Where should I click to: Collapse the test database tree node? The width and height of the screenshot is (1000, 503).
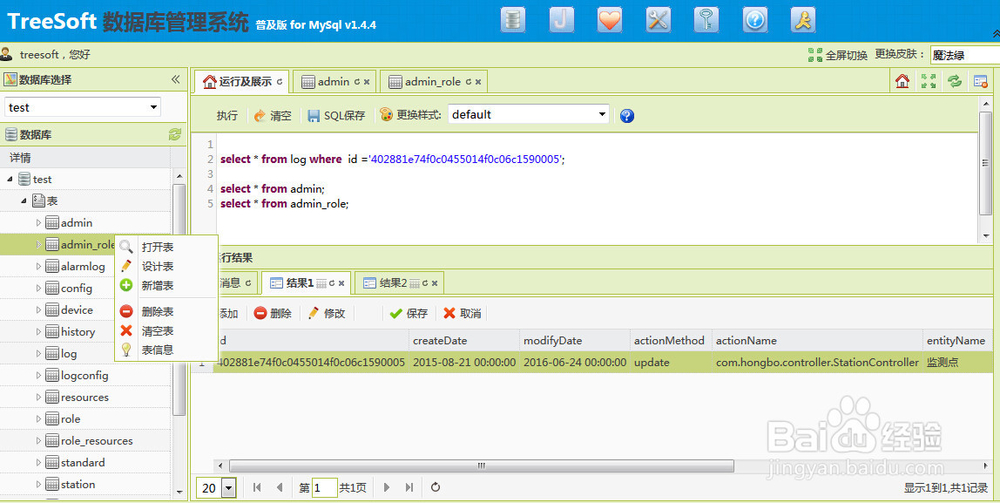(x=10, y=179)
